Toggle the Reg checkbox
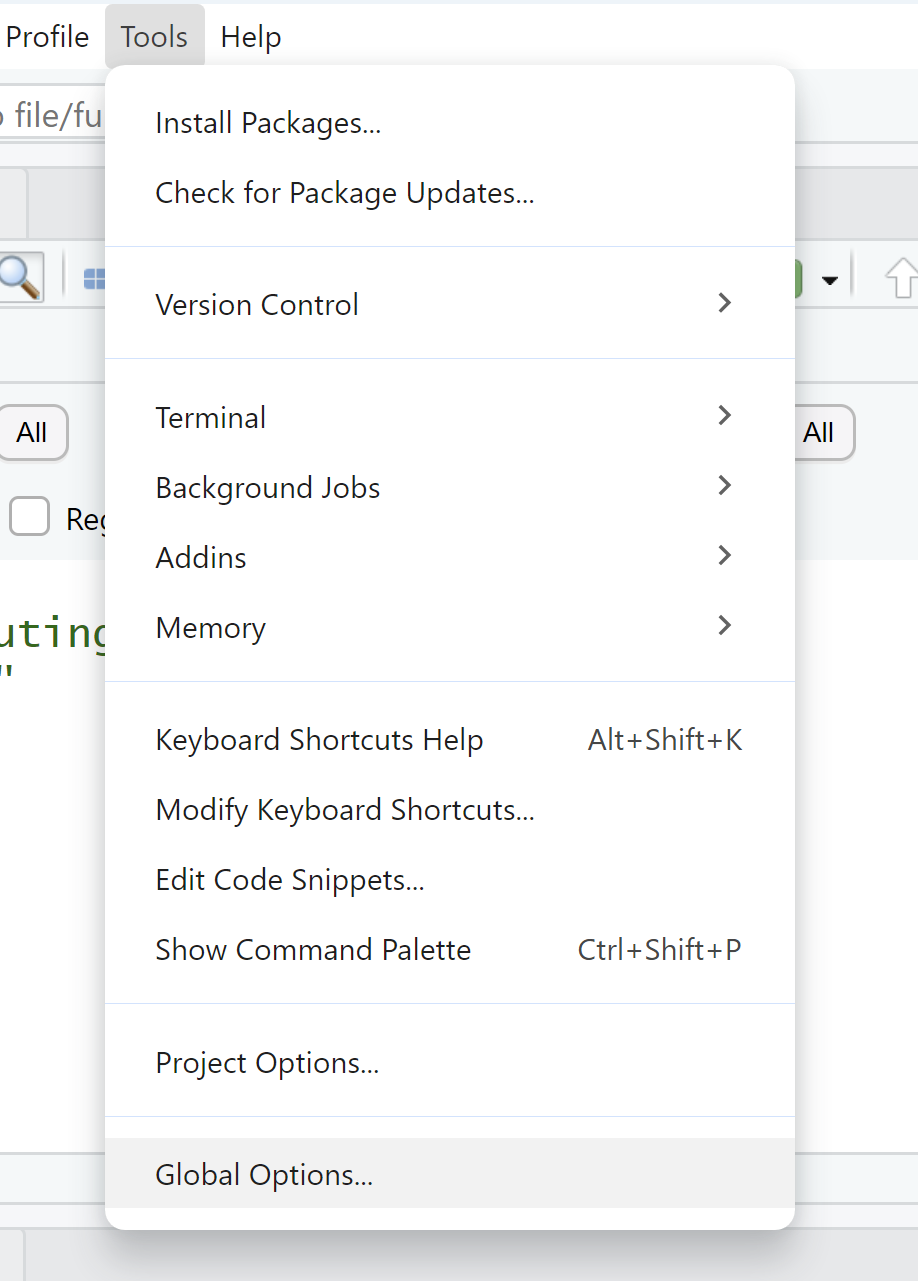Image resolution: width=918 pixels, height=1281 pixels. tap(30, 517)
